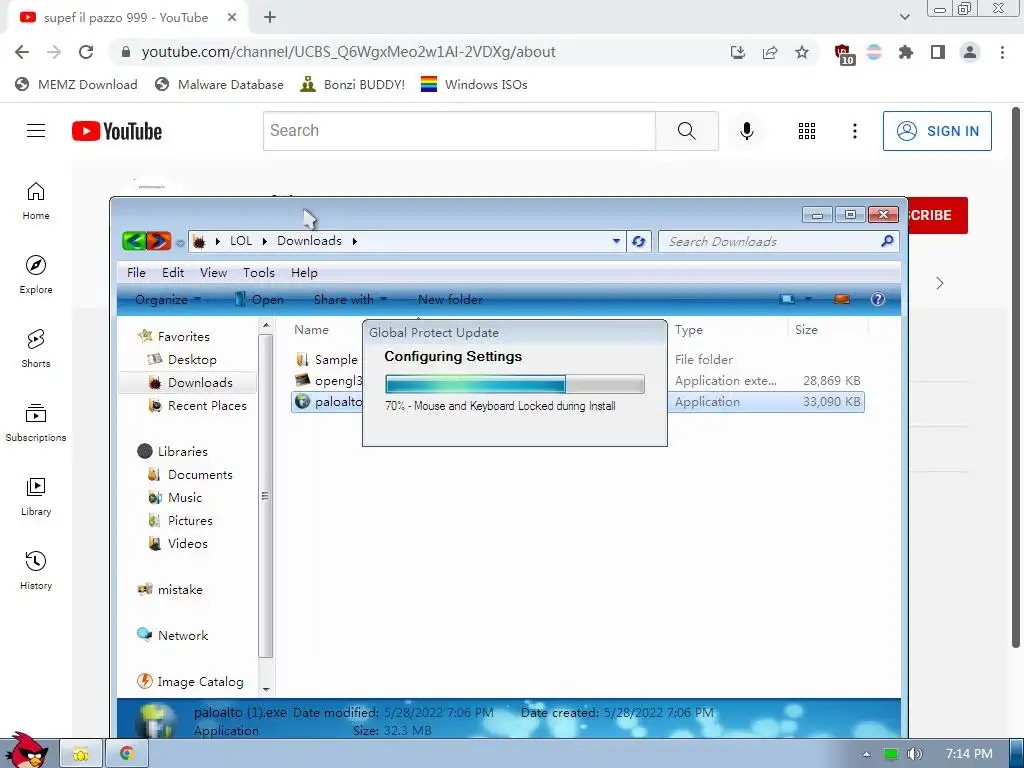Open the Bonzi BUDDY! bookmark

click(352, 84)
